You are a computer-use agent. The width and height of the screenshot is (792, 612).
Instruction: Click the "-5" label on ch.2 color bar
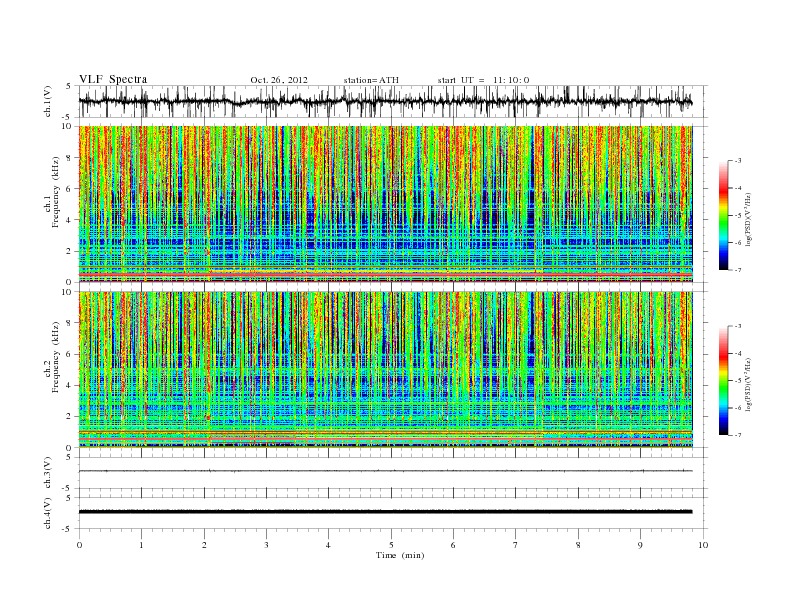tap(737, 381)
